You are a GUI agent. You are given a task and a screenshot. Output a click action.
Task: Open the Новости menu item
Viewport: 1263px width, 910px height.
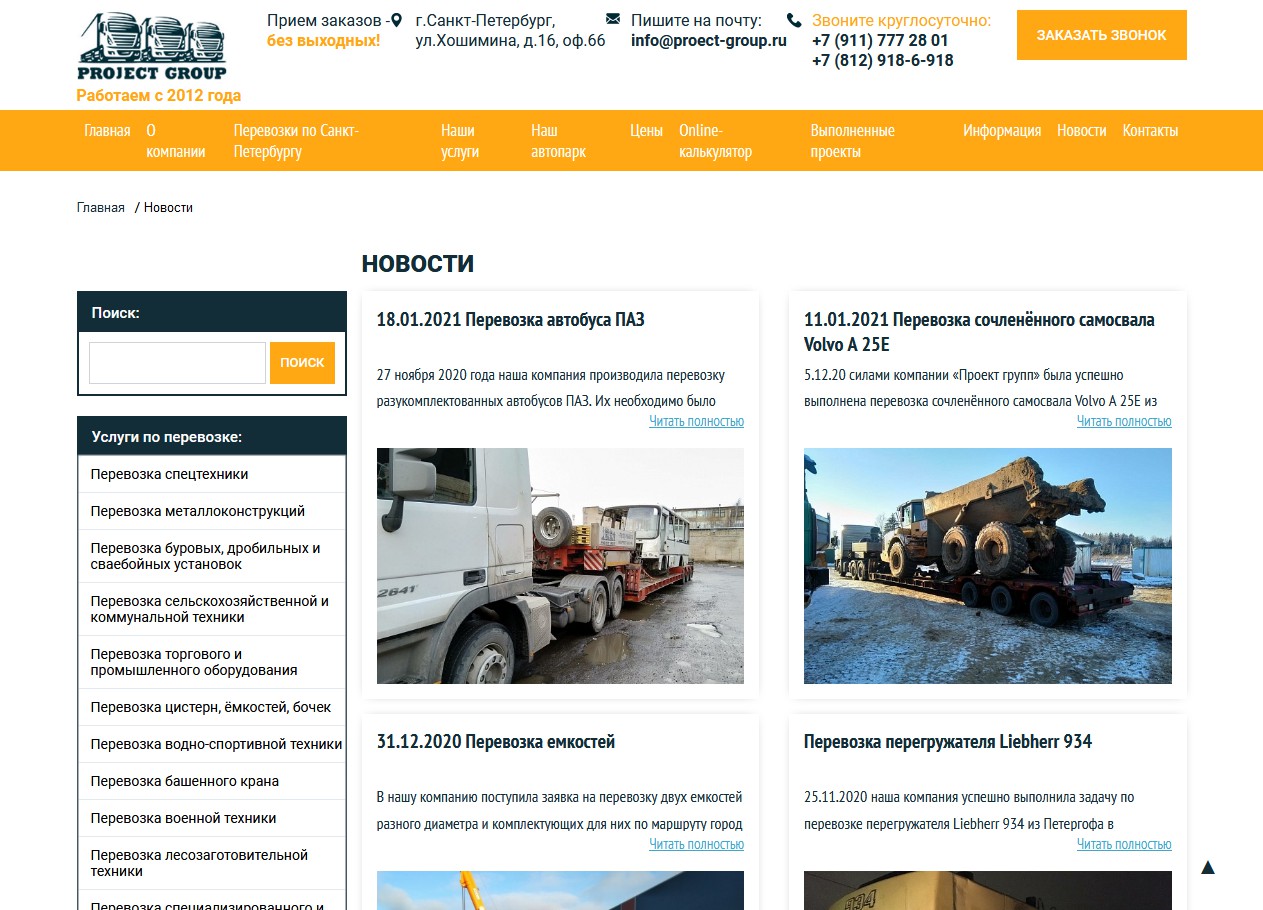[x=1082, y=130]
